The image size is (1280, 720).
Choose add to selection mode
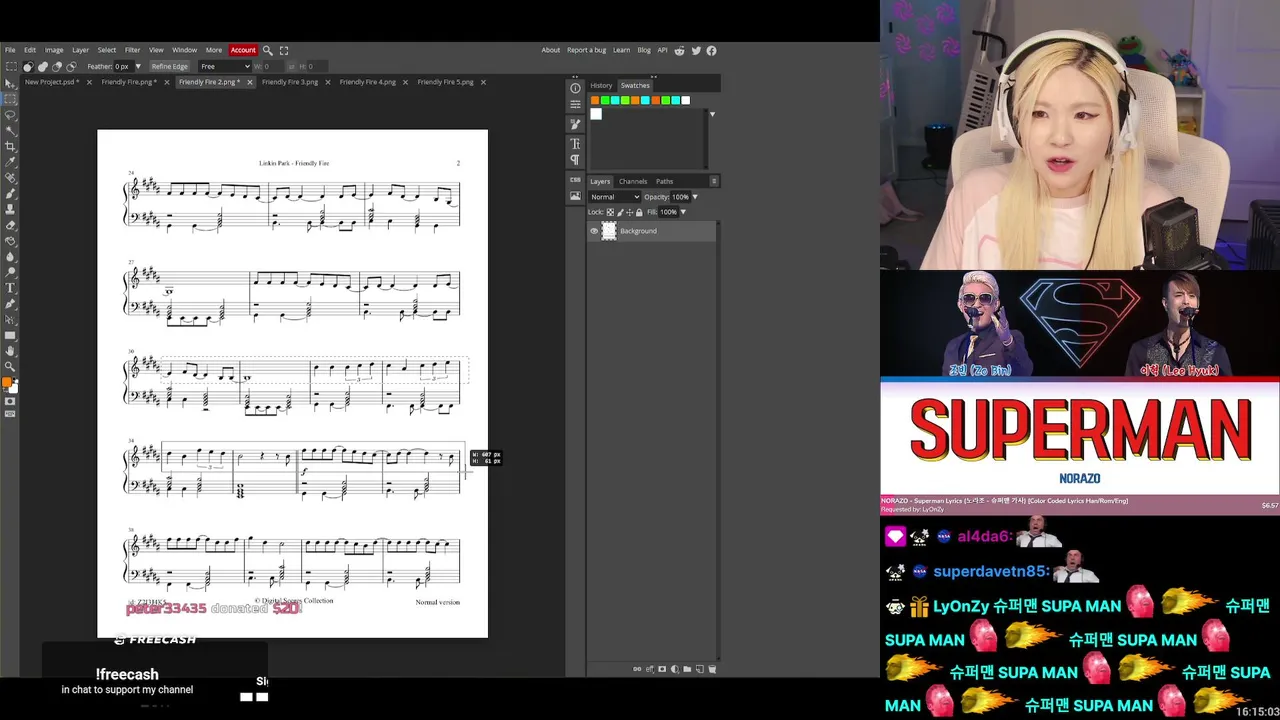coord(42,66)
